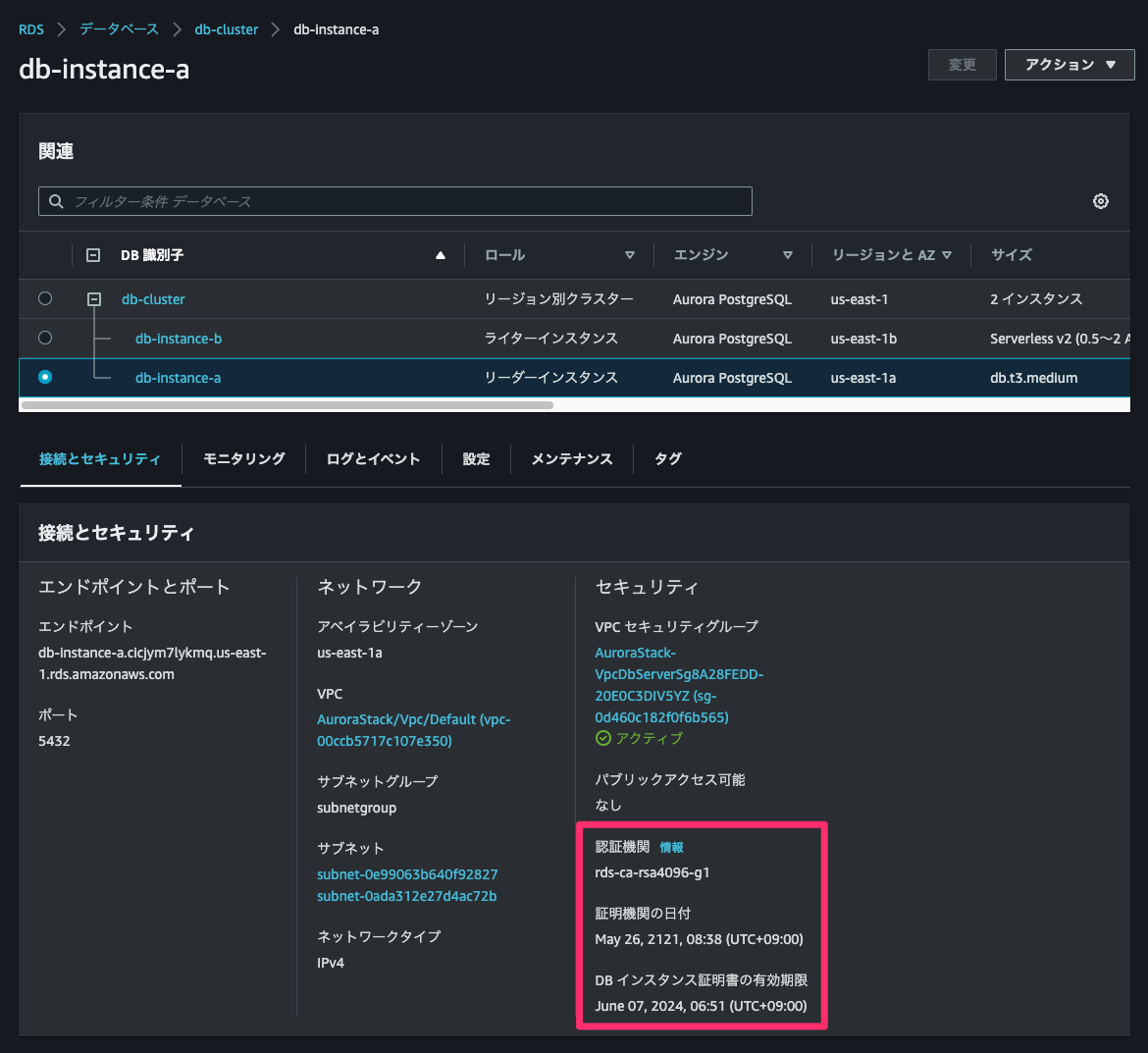Open the ロール column filter dropdown
The image size is (1148, 1053).
click(x=629, y=254)
